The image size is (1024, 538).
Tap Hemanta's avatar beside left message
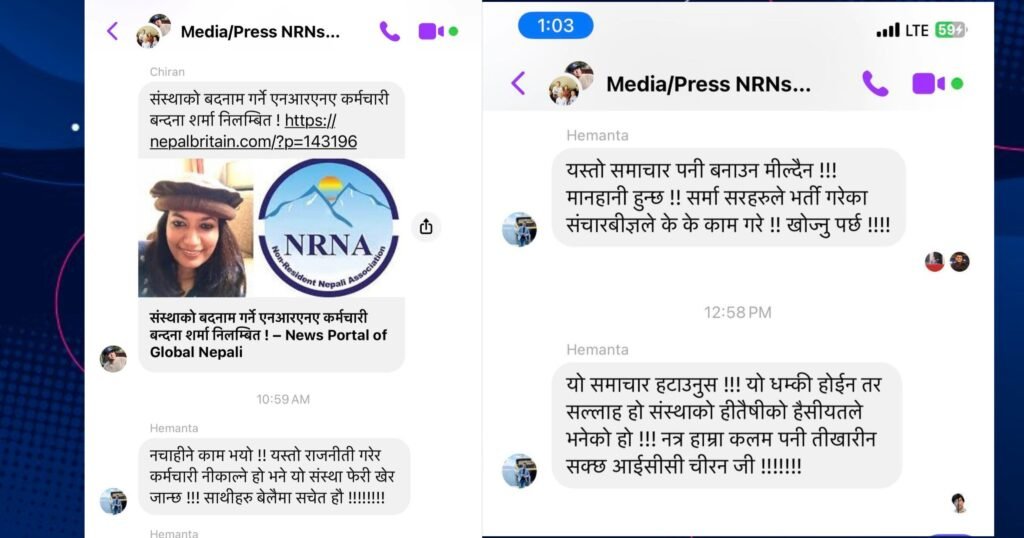(x=113, y=501)
